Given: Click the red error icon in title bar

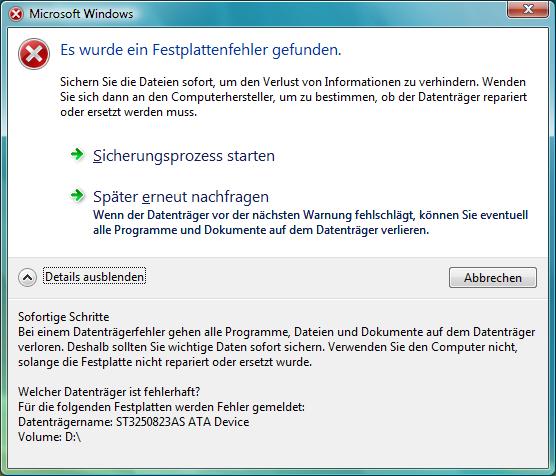Looking at the screenshot, I should tap(16, 14).
